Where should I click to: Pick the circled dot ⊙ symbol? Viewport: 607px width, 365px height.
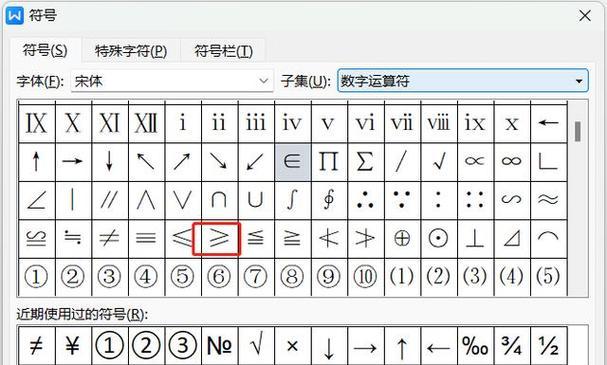[x=439, y=238]
